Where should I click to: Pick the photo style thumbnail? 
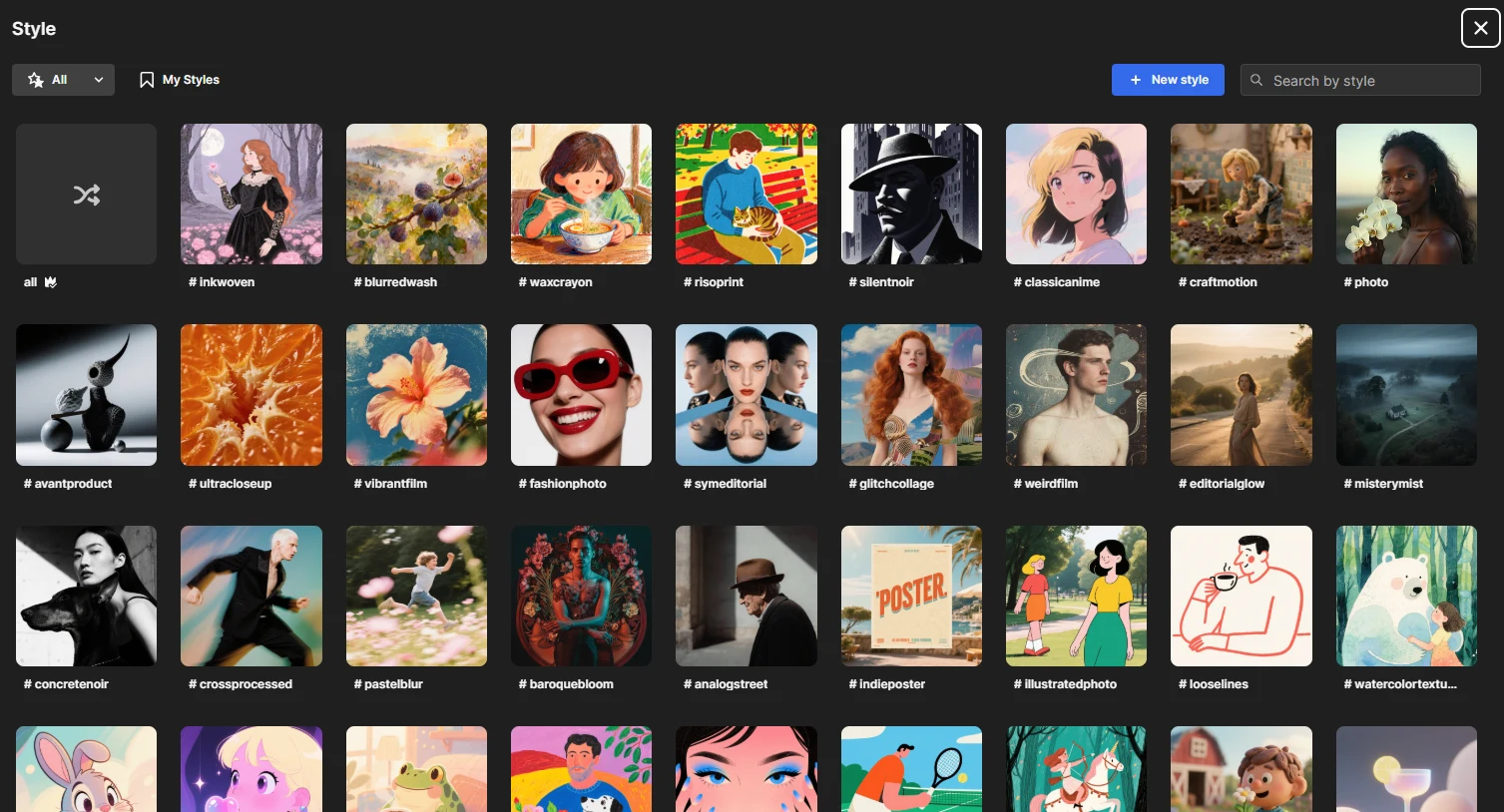[x=1406, y=194]
